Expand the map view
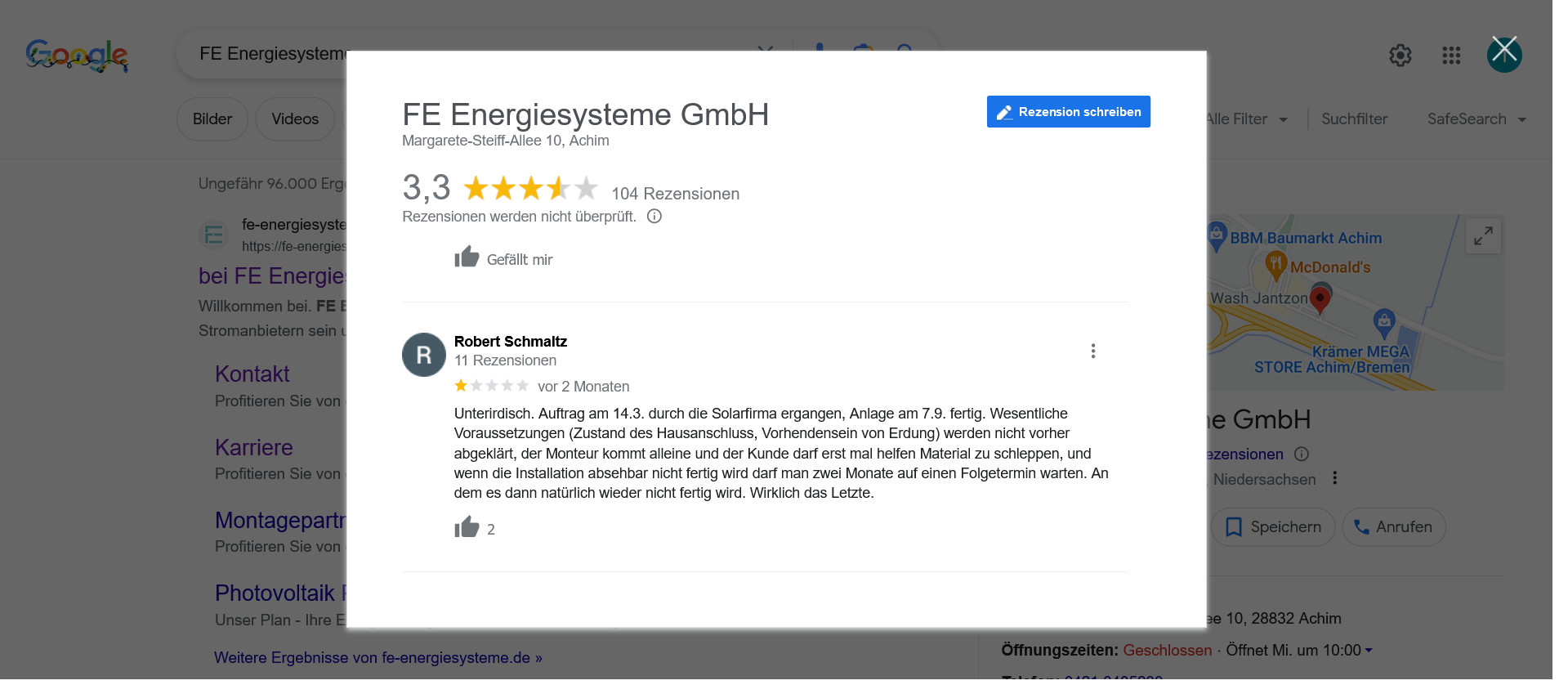The image size is (1568, 685). tap(1483, 236)
